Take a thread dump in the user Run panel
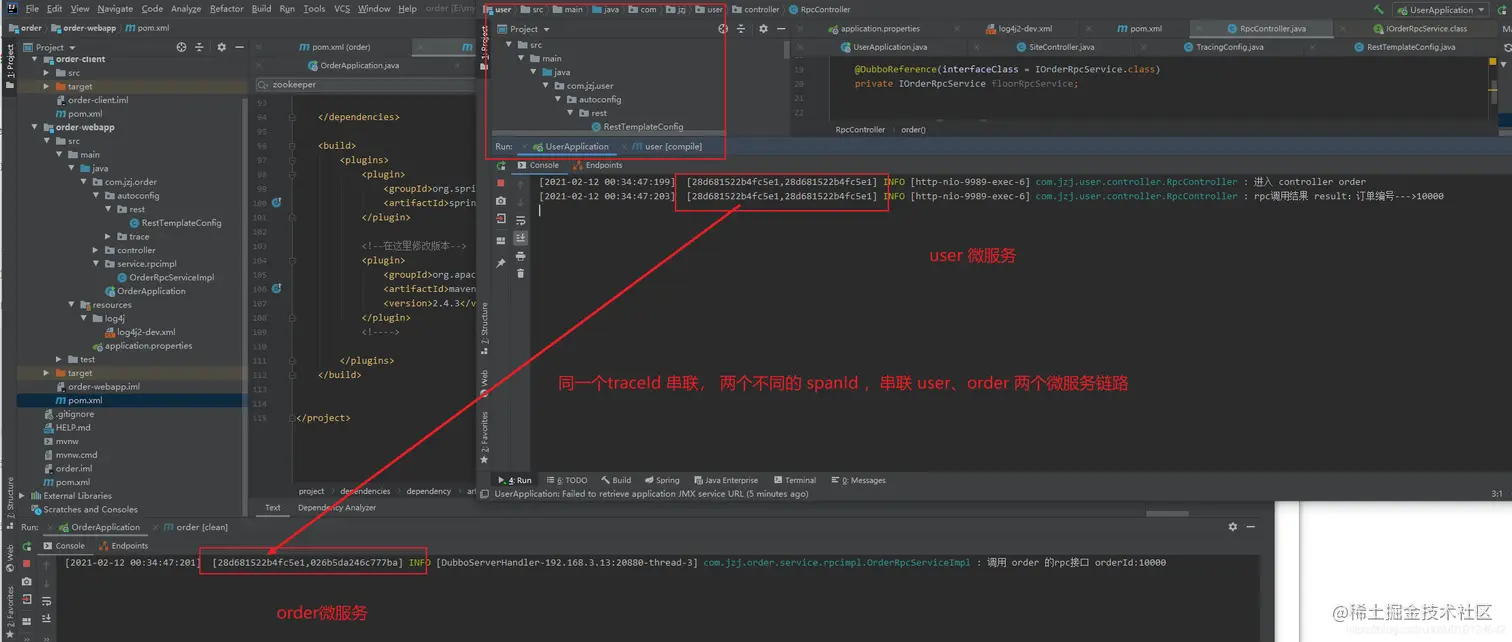The height and width of the screenshot is (642, 1512). (x=501, y=201)
